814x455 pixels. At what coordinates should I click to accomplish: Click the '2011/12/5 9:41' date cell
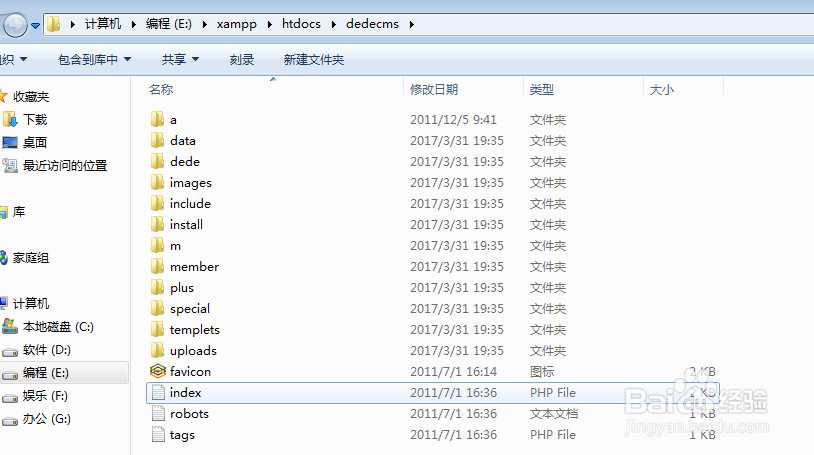click(x=453, y=119)
